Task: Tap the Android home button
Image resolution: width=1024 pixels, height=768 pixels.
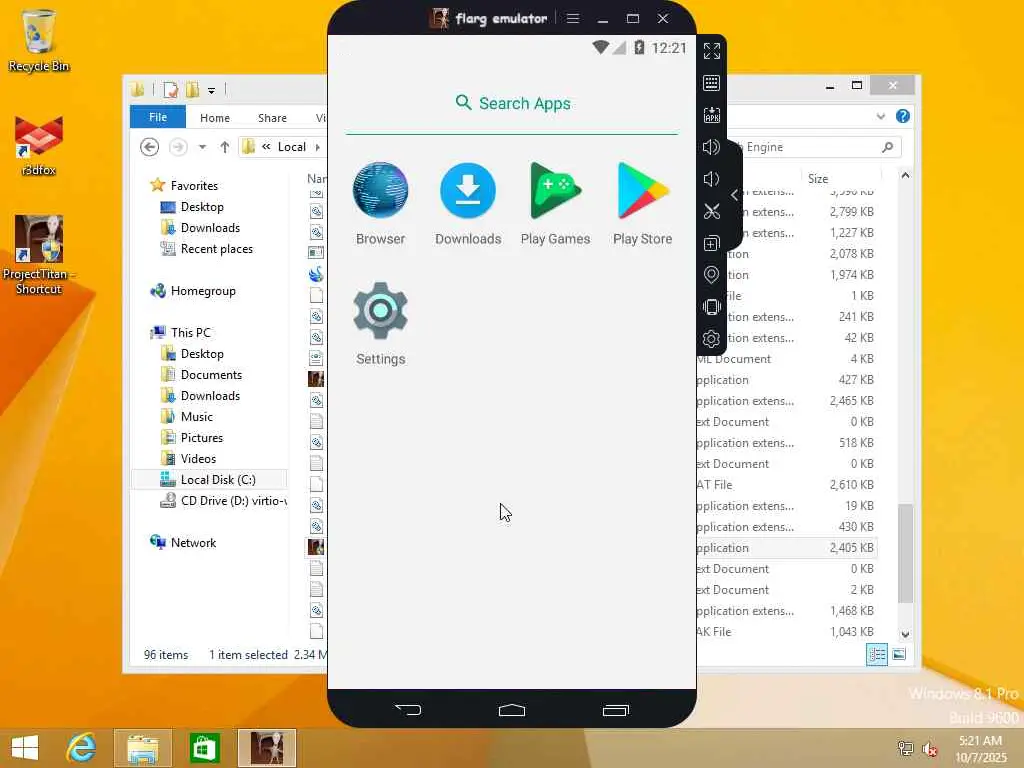Action: coord(511,710)
